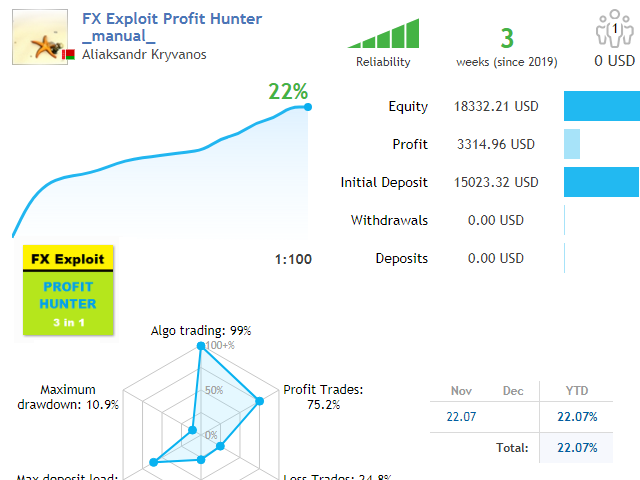This screenshot has height=480, width=640.
Task: Open the FX Exploit Profit Hunter signal link
Action: [172, 19]
